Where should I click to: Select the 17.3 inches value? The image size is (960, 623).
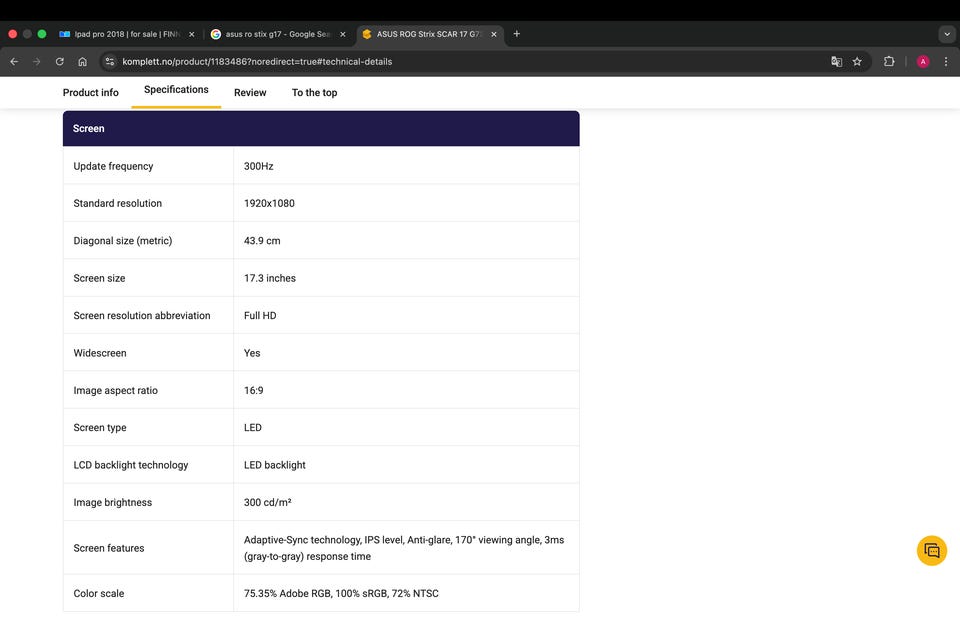[270, 278]
